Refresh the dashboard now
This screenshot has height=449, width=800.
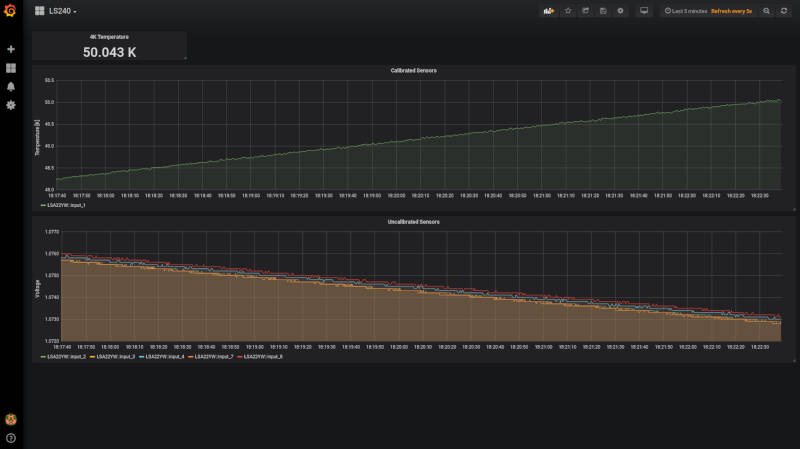(784, 11)
